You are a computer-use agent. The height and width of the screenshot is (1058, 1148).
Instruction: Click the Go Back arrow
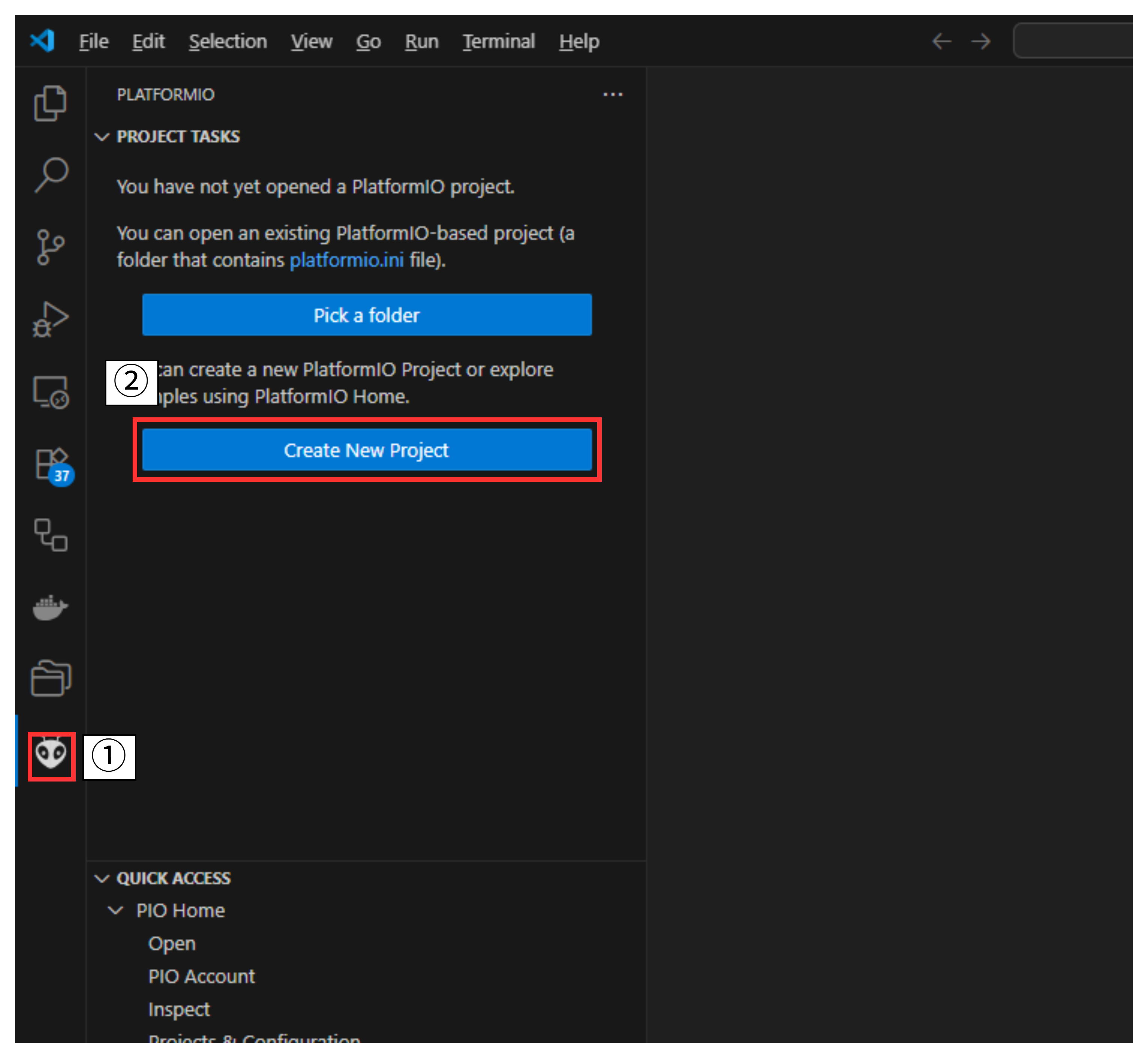941,41
